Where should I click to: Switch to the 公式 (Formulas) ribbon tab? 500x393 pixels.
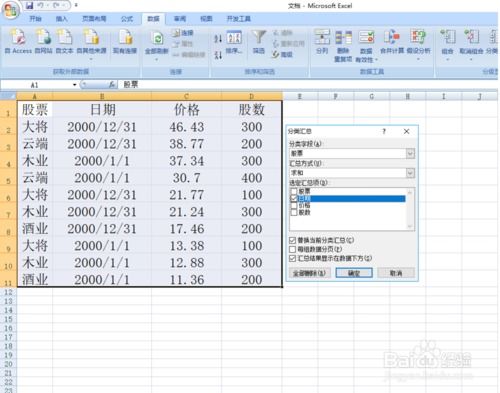[x=127, y=19]
